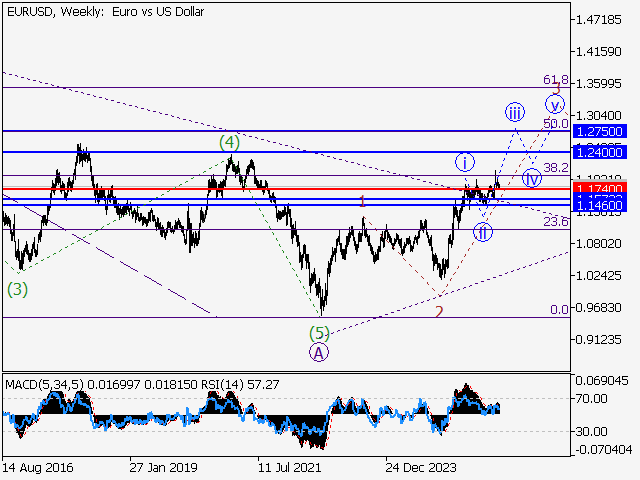
Task: Select the green (5) wave label
Action: pyautogui.click(x=318, y=333)
